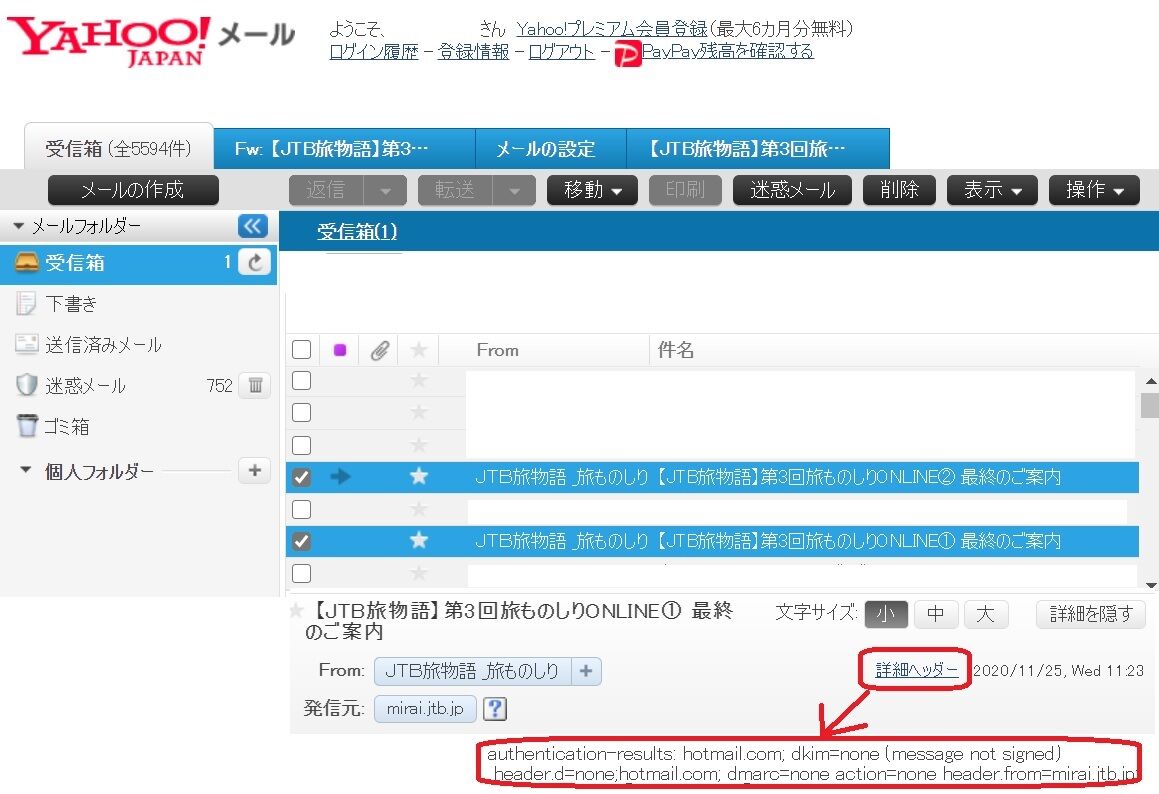
Task: Click the 詳細を隠す button
Action: pos(1091,614)
